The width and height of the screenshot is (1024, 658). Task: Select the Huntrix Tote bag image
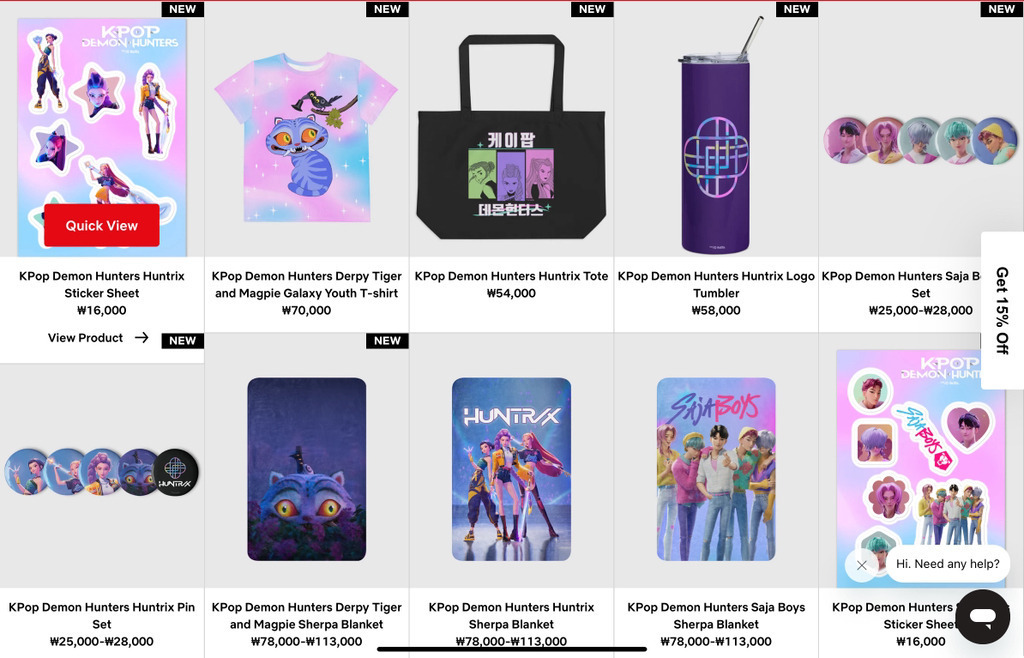(x=511, y=137)
